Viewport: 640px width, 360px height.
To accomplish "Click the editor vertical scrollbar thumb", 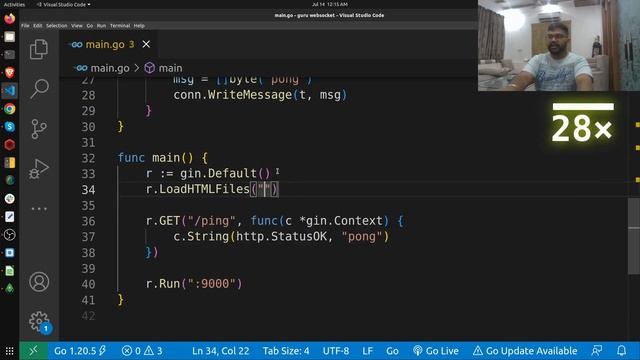I will pyautogui.click(x=633, y=236).
